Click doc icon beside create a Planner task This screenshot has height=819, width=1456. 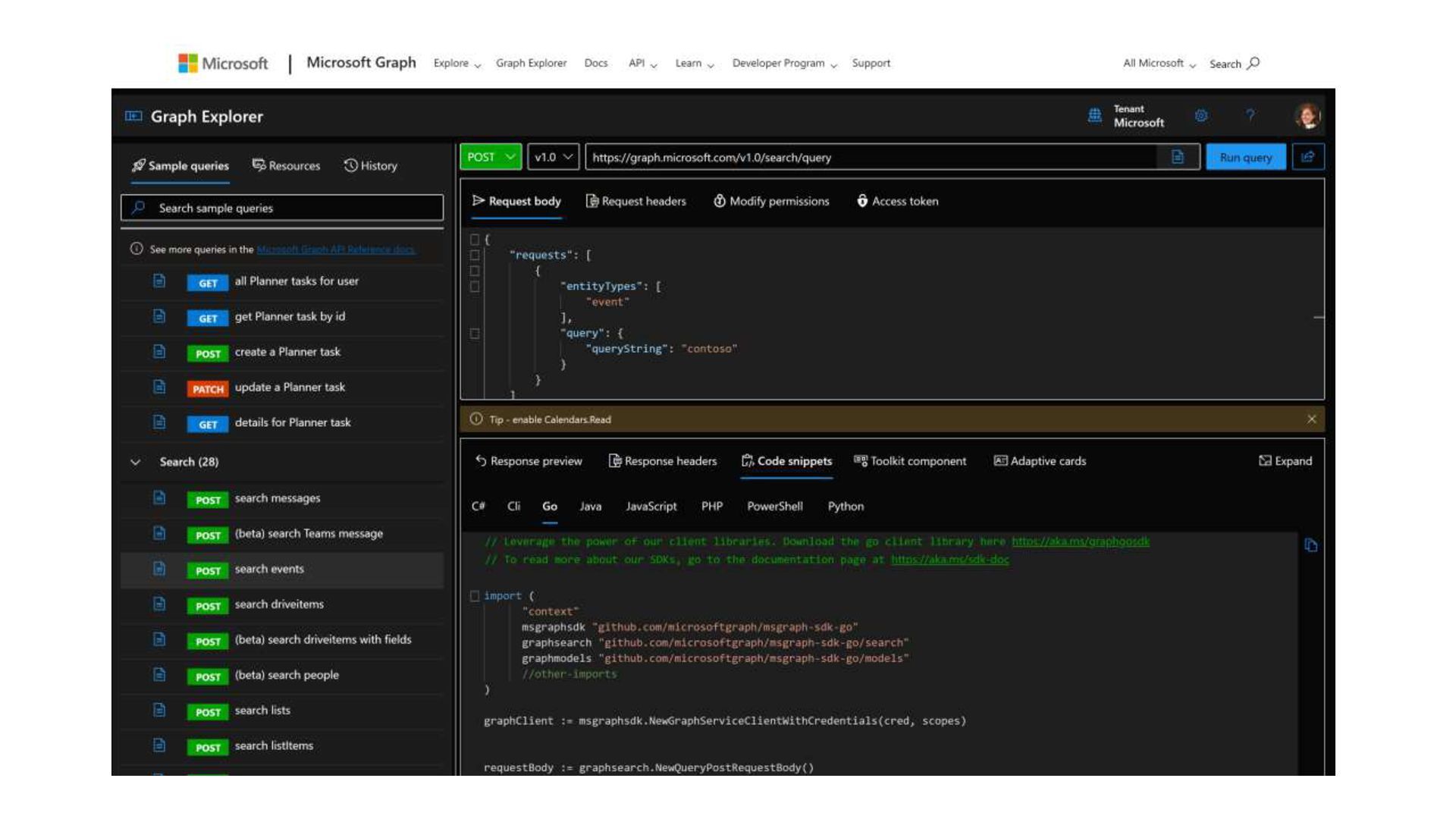pyautogui.click(x=159, y=352)
